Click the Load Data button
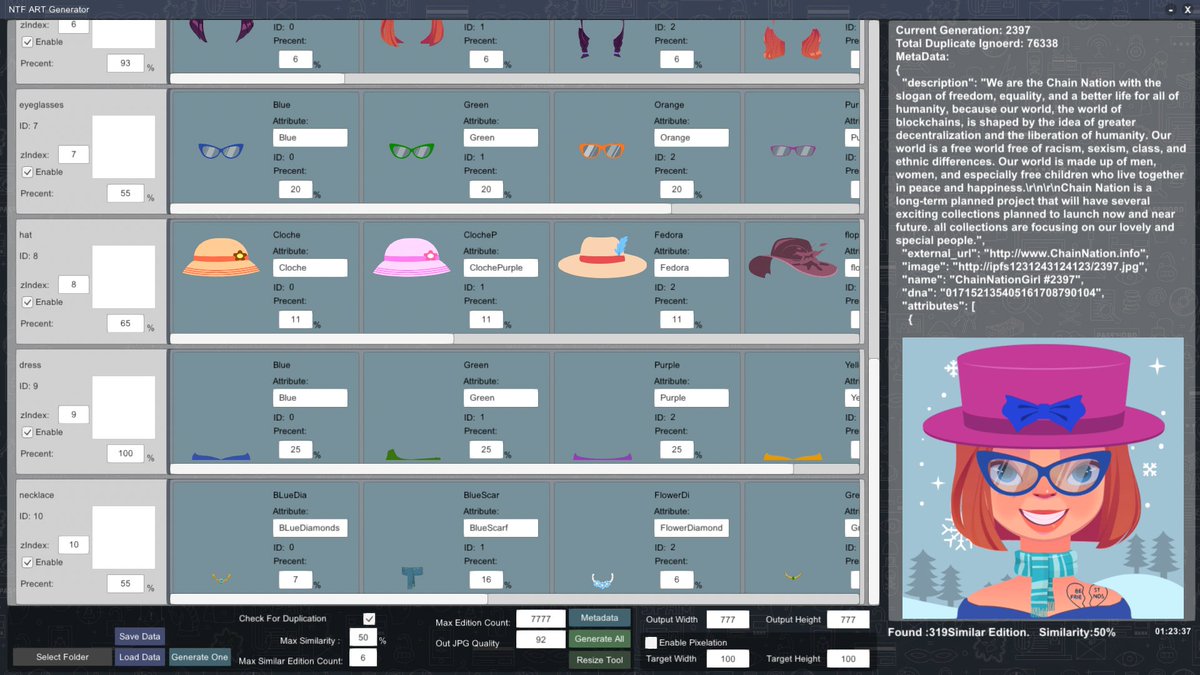This screenshot has width=1200, height=675. click(x=139, y=657)
